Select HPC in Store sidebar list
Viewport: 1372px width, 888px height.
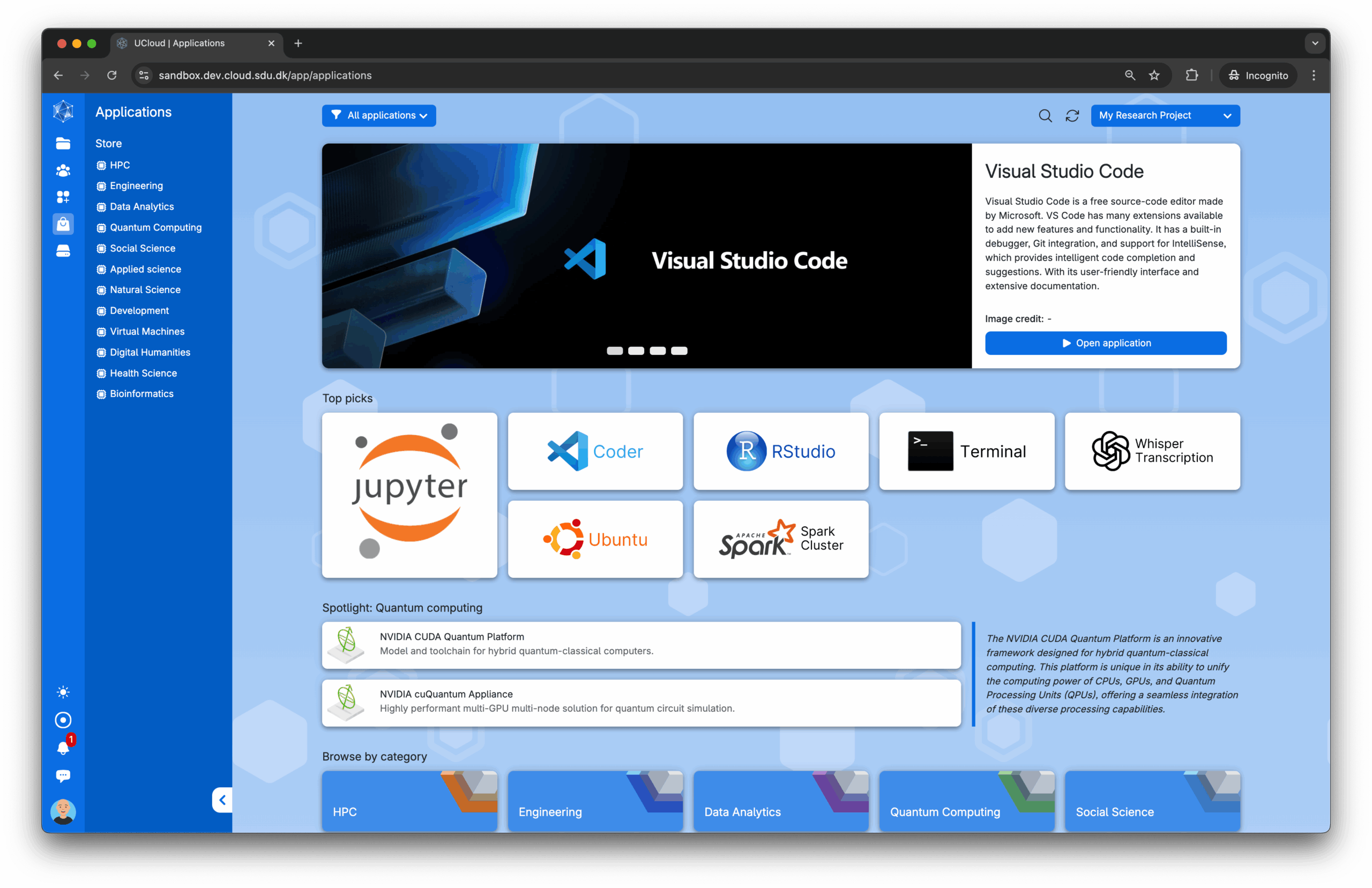pos(114,165)
